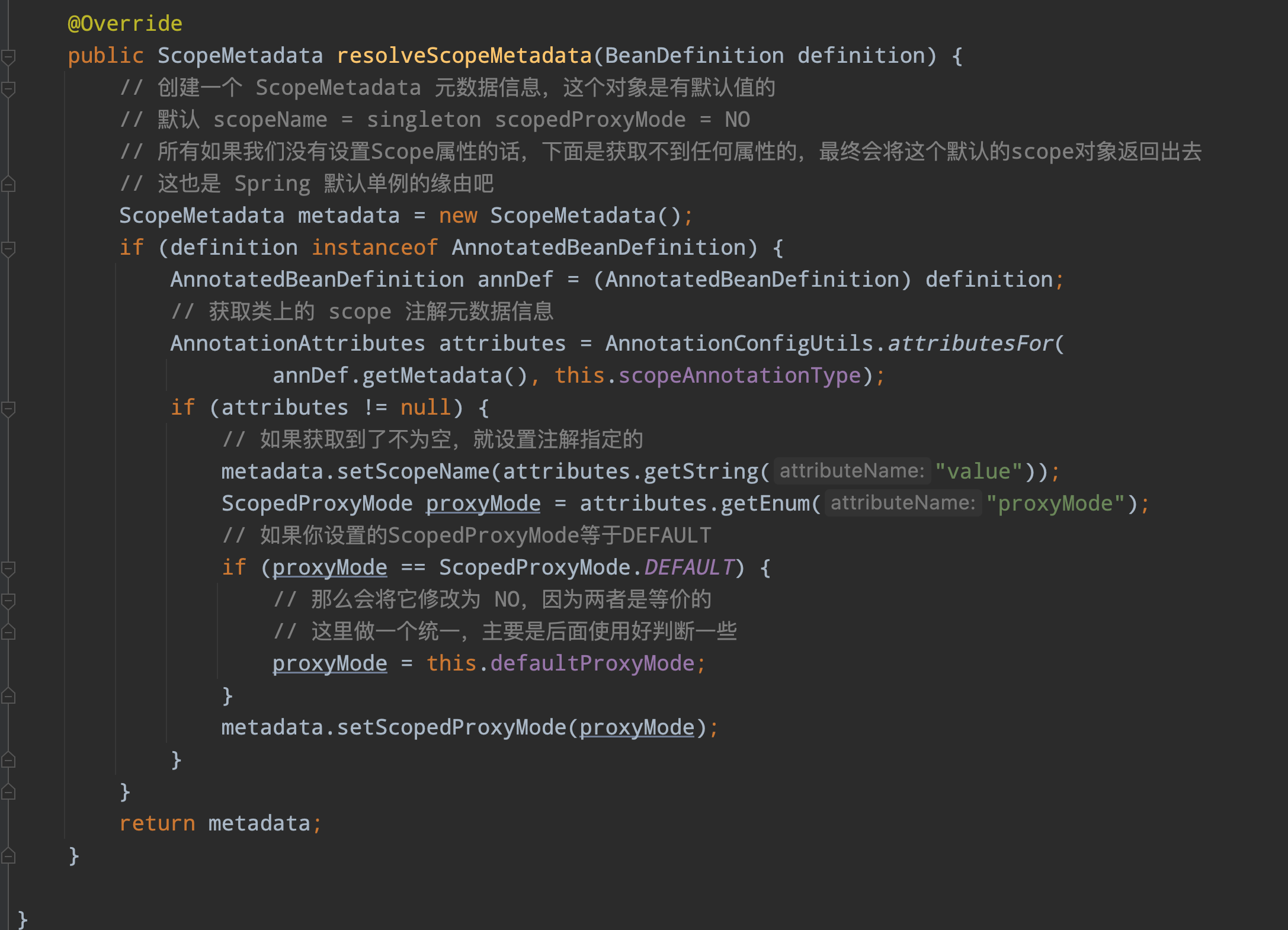The width and height of the screenshot is (1288, 930).
Task: Click the return metadata statement
Action: tap(219, 822)
